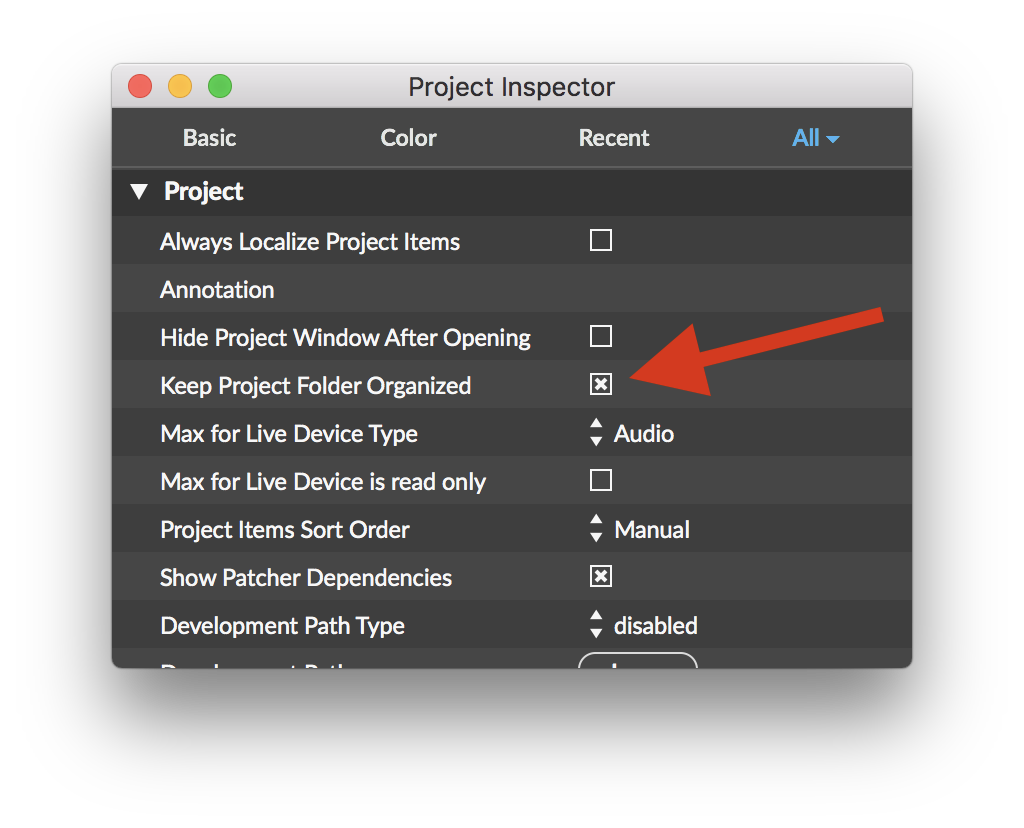Select the Audio device type value
The height and width of the screenshot is (828, 1024).
(x=643, y=434)
